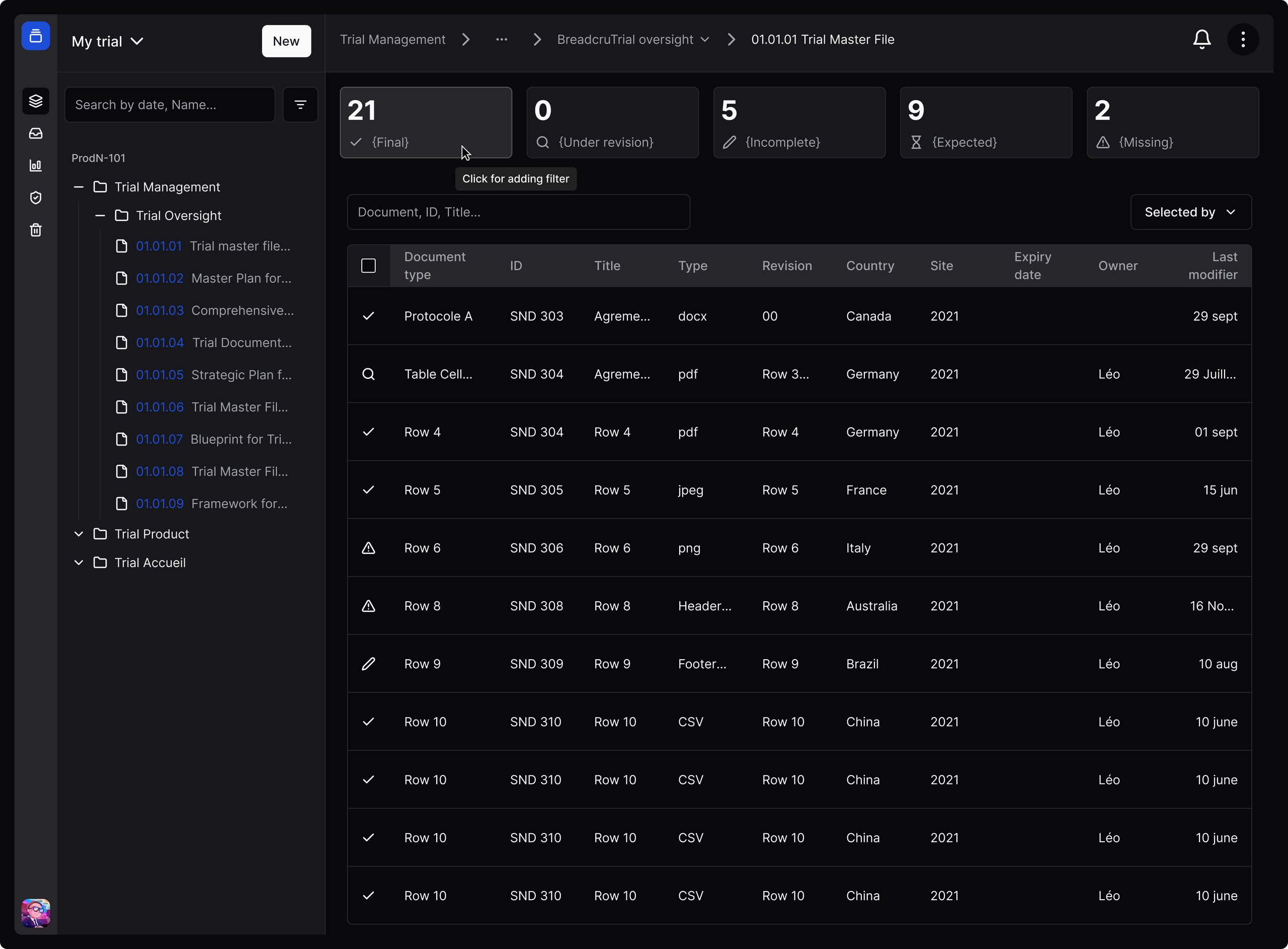The image size is (1288, 949).
Task: Filter by the 2 Missing card
Action: [x=1173, y=122]
